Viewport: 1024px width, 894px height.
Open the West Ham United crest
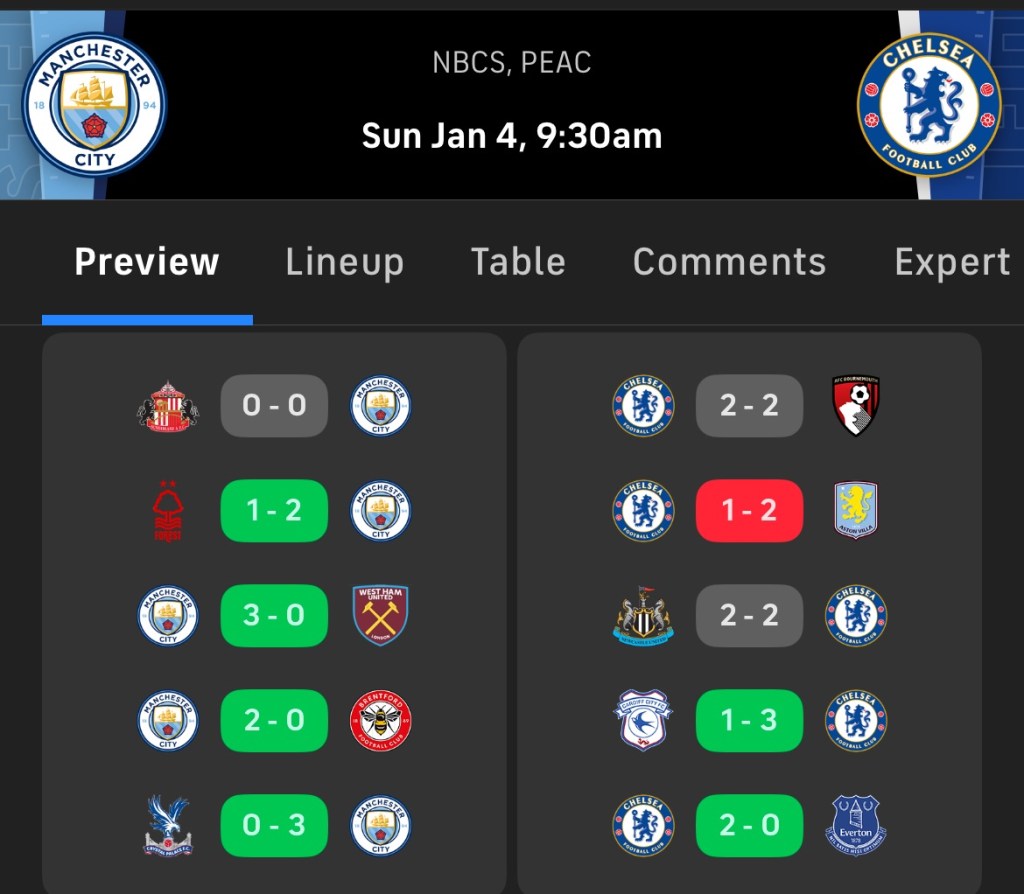(x=381, y=616)
